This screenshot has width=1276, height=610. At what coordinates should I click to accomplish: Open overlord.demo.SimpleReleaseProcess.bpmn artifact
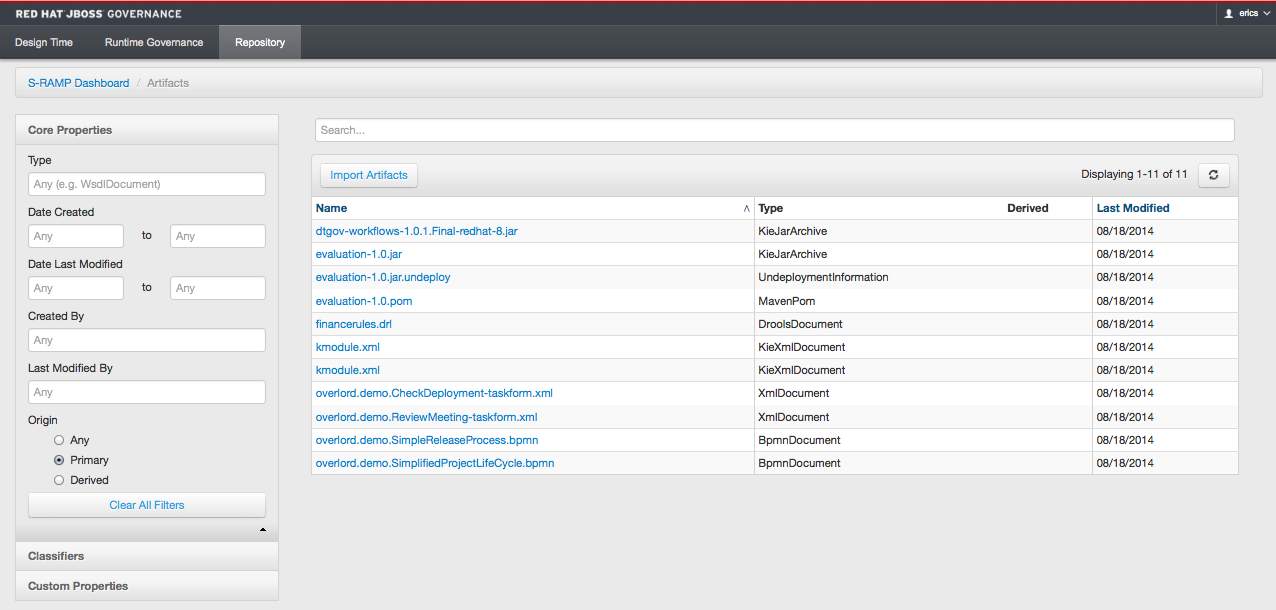[x=428, y=440]
